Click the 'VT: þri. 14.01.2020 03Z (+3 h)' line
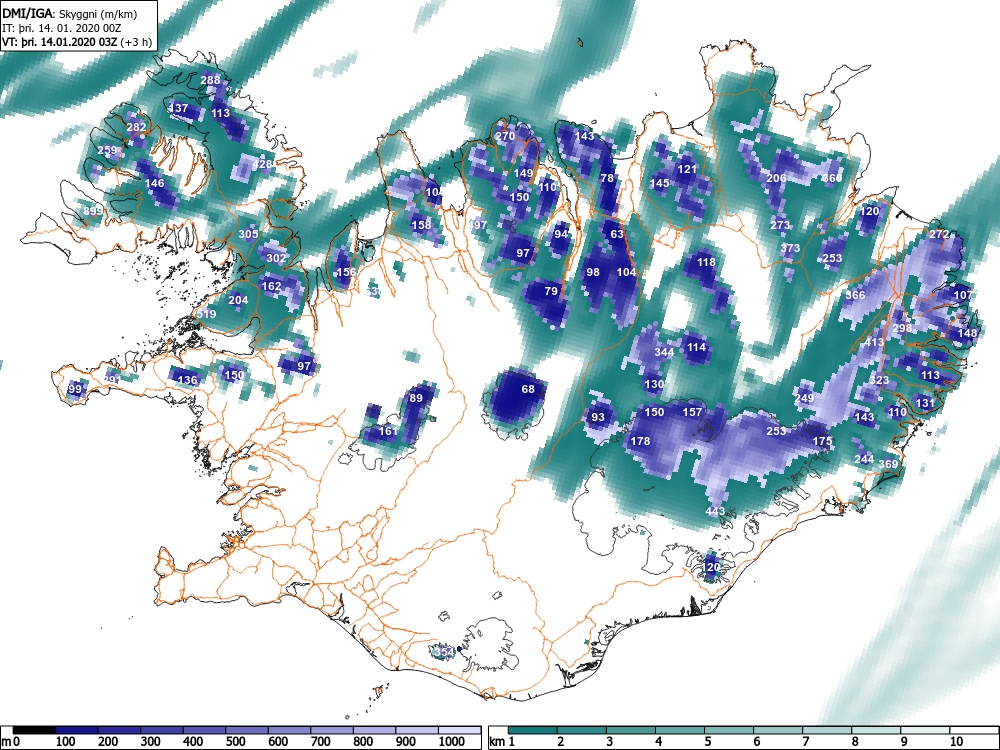This screenshot has height=750, width=1000. pos(77,42)
